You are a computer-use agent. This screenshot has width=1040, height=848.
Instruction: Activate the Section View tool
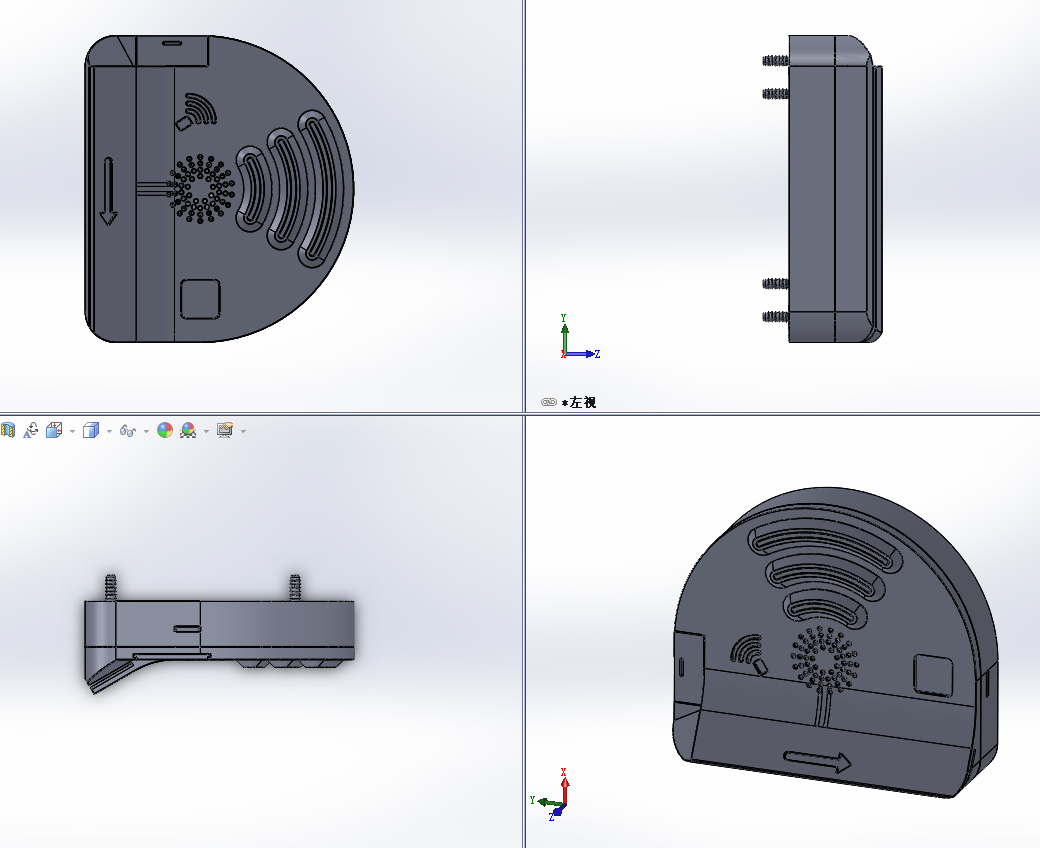(7, 431)
